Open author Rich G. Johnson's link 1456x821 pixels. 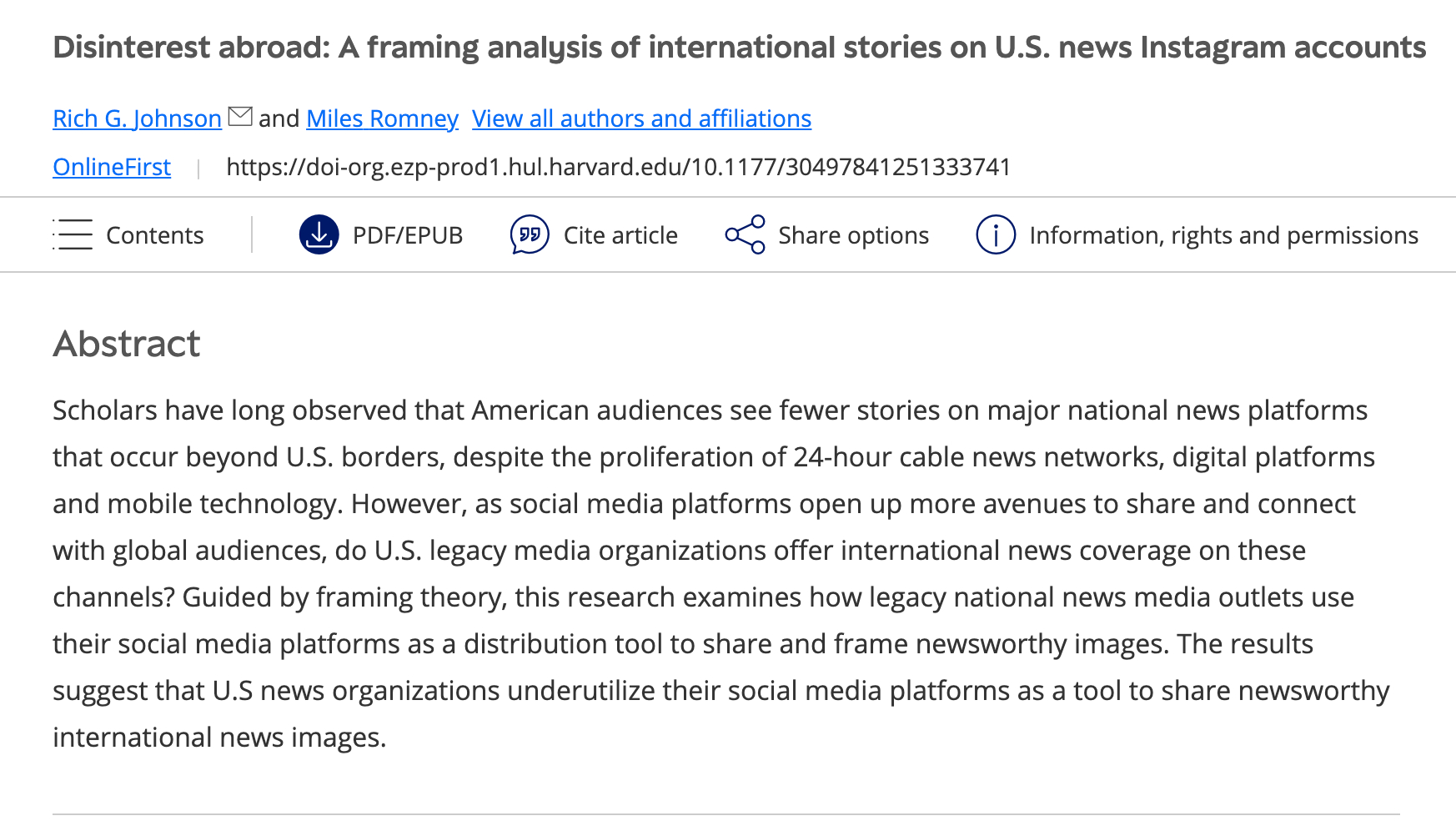(x=137, y=118)
